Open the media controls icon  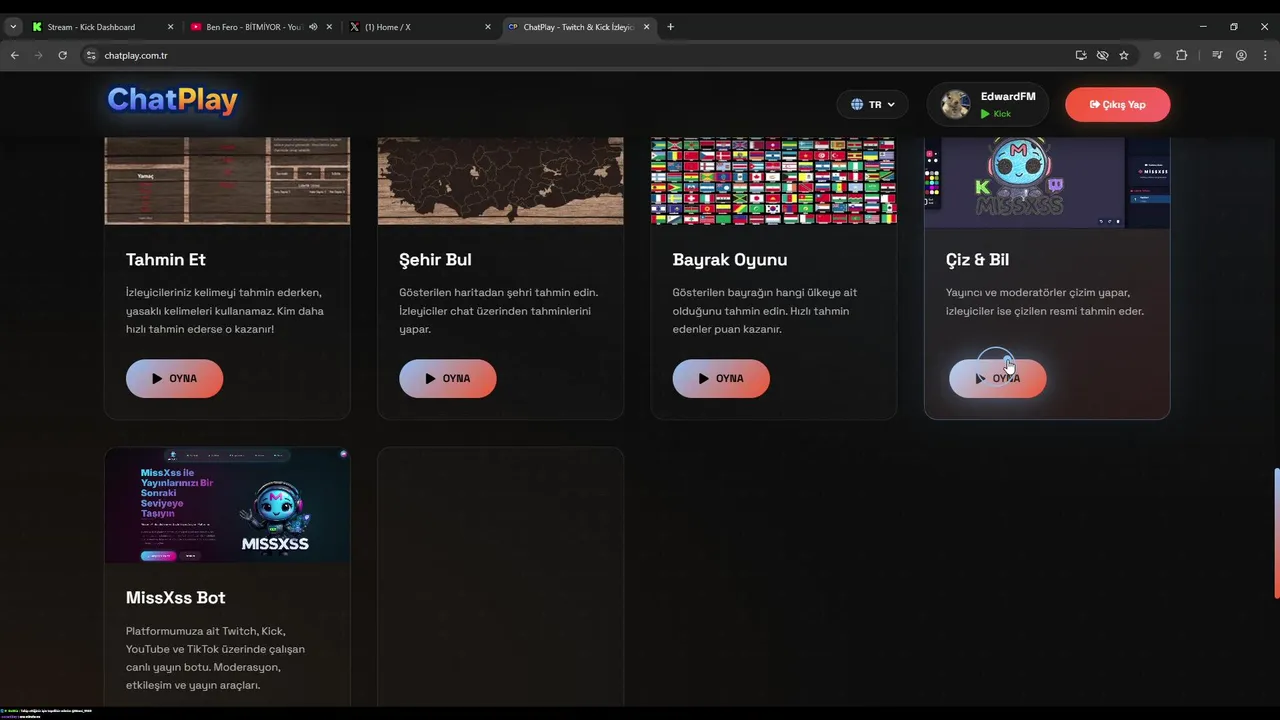[x=1217, y=55]
